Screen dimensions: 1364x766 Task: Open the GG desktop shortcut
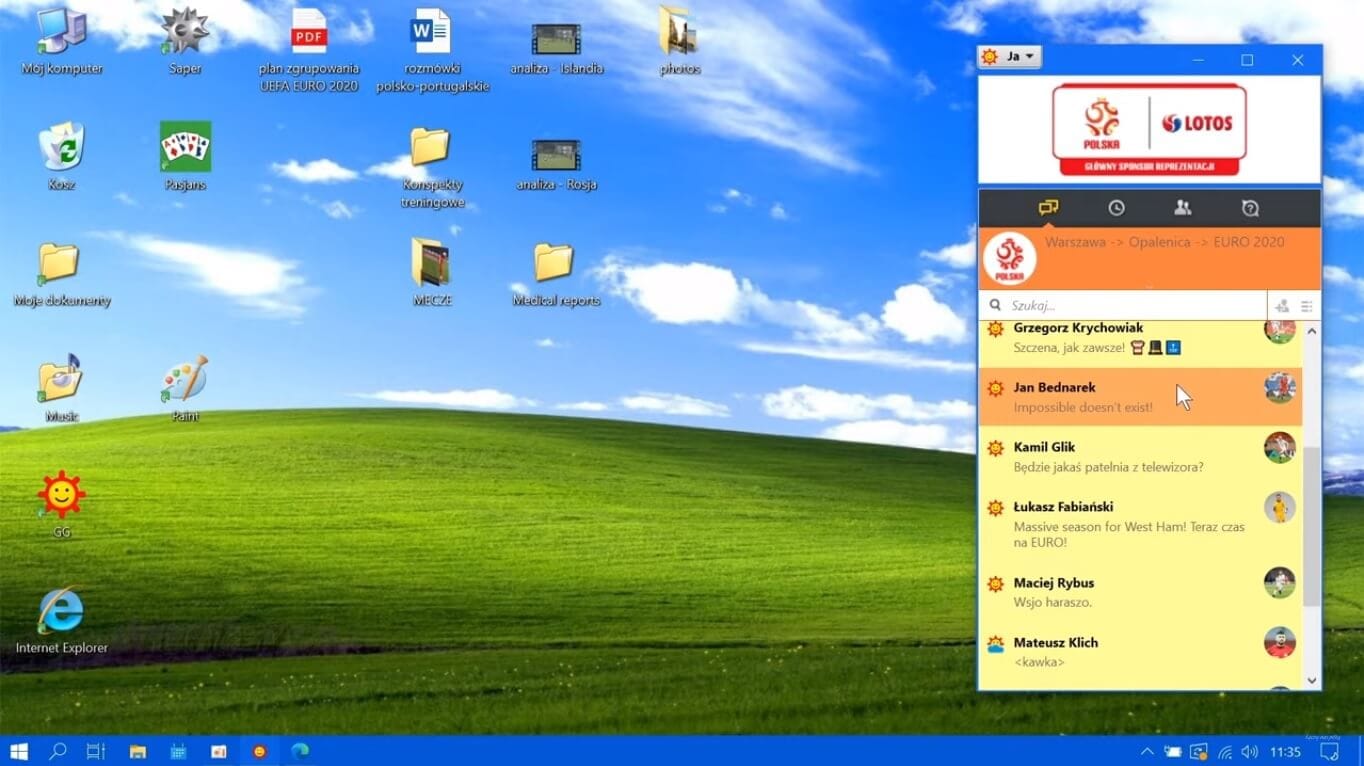tap(61, 497)
